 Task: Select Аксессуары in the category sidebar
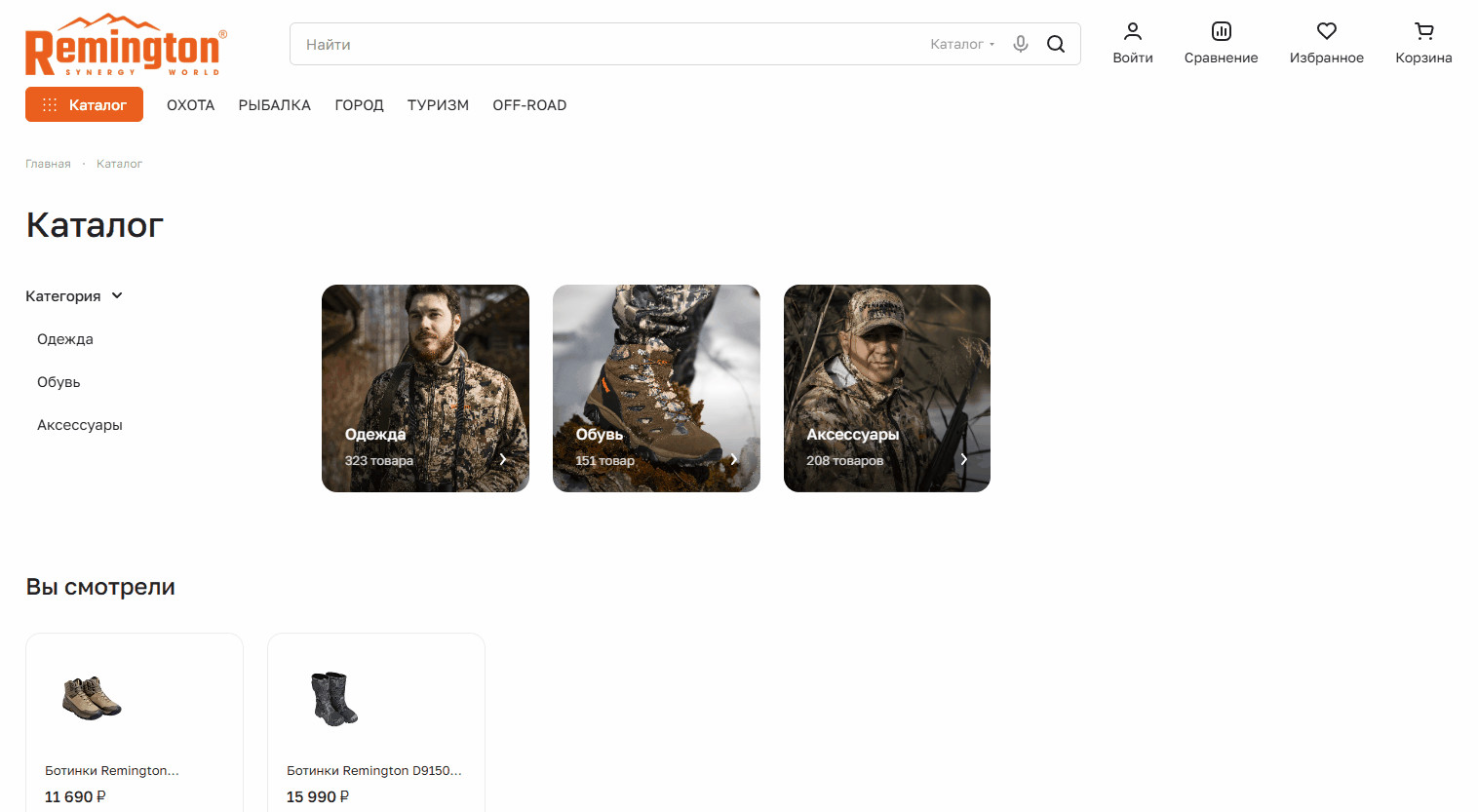point(80,425)
